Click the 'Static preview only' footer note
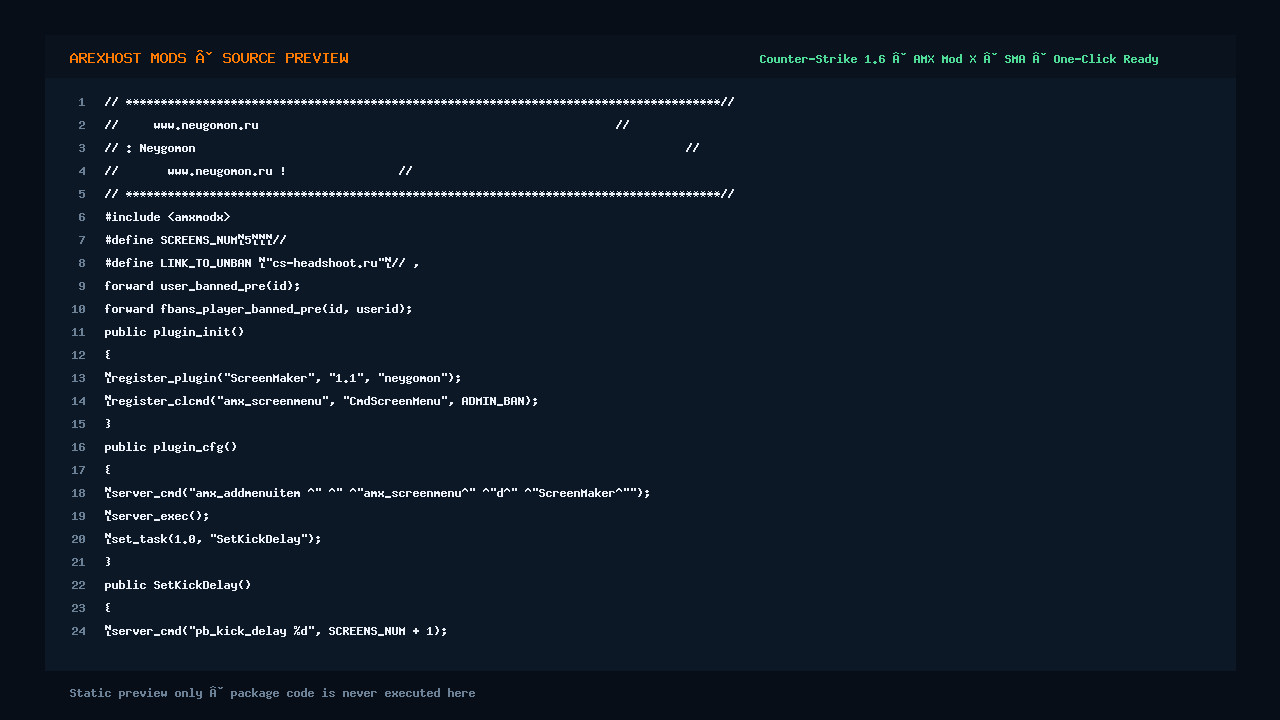Screen dimensions: 1280x720 click(x=272, y=693)
